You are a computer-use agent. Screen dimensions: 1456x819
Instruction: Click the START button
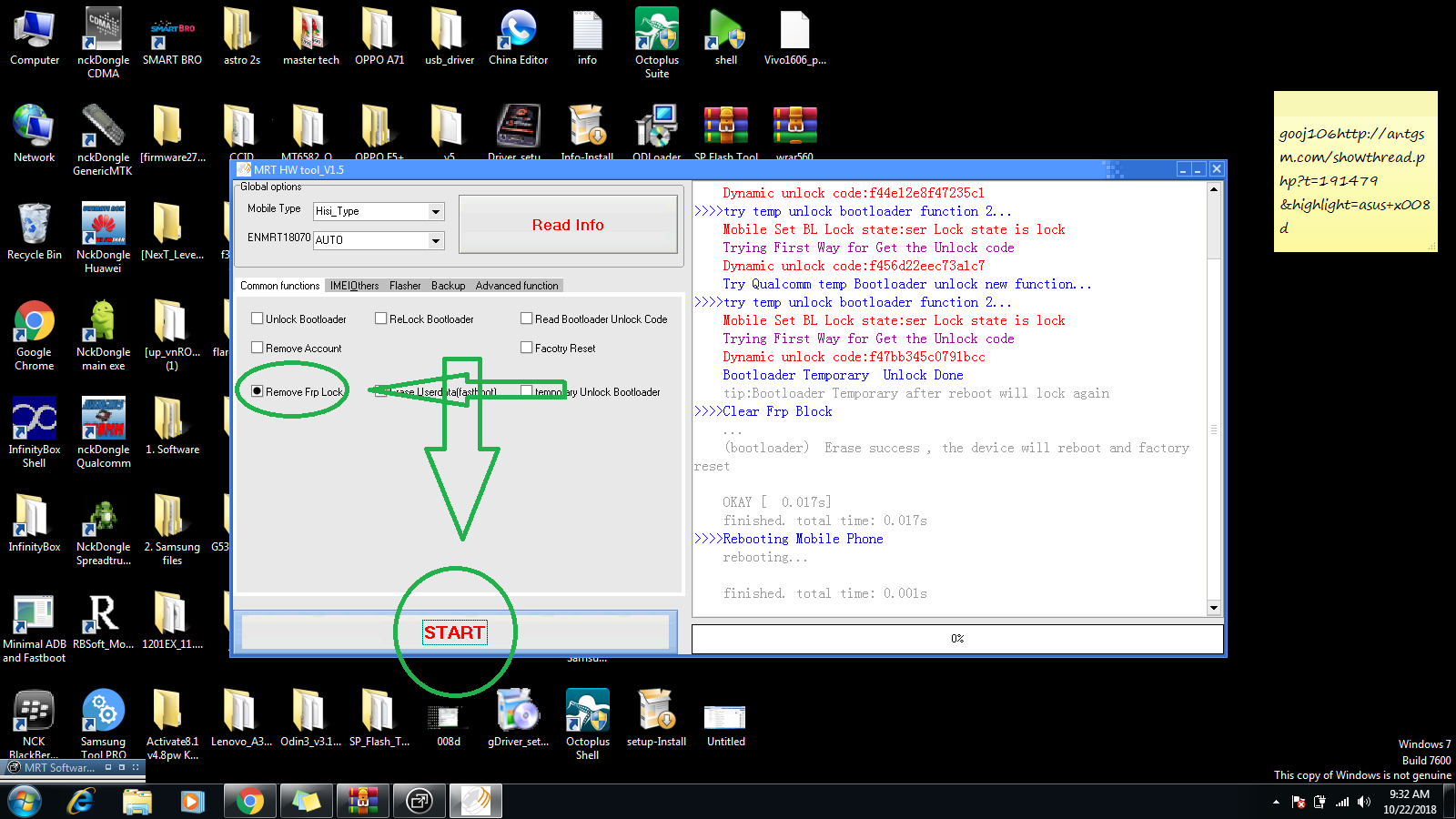coord(455,632)
